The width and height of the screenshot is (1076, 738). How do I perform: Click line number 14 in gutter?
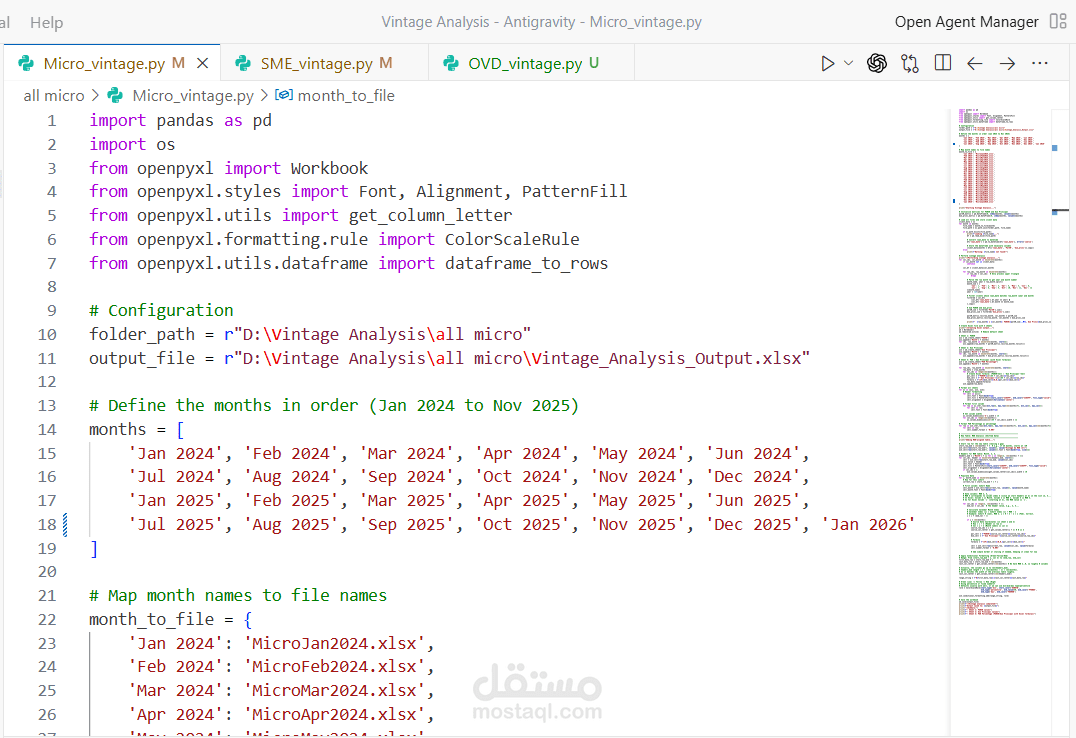(x=47, y=430)
